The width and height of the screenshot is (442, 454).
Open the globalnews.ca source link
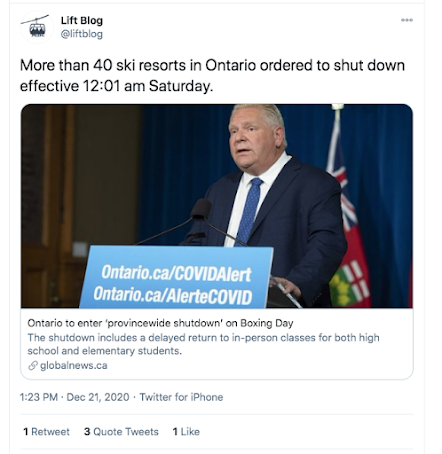tap(74, 366)
